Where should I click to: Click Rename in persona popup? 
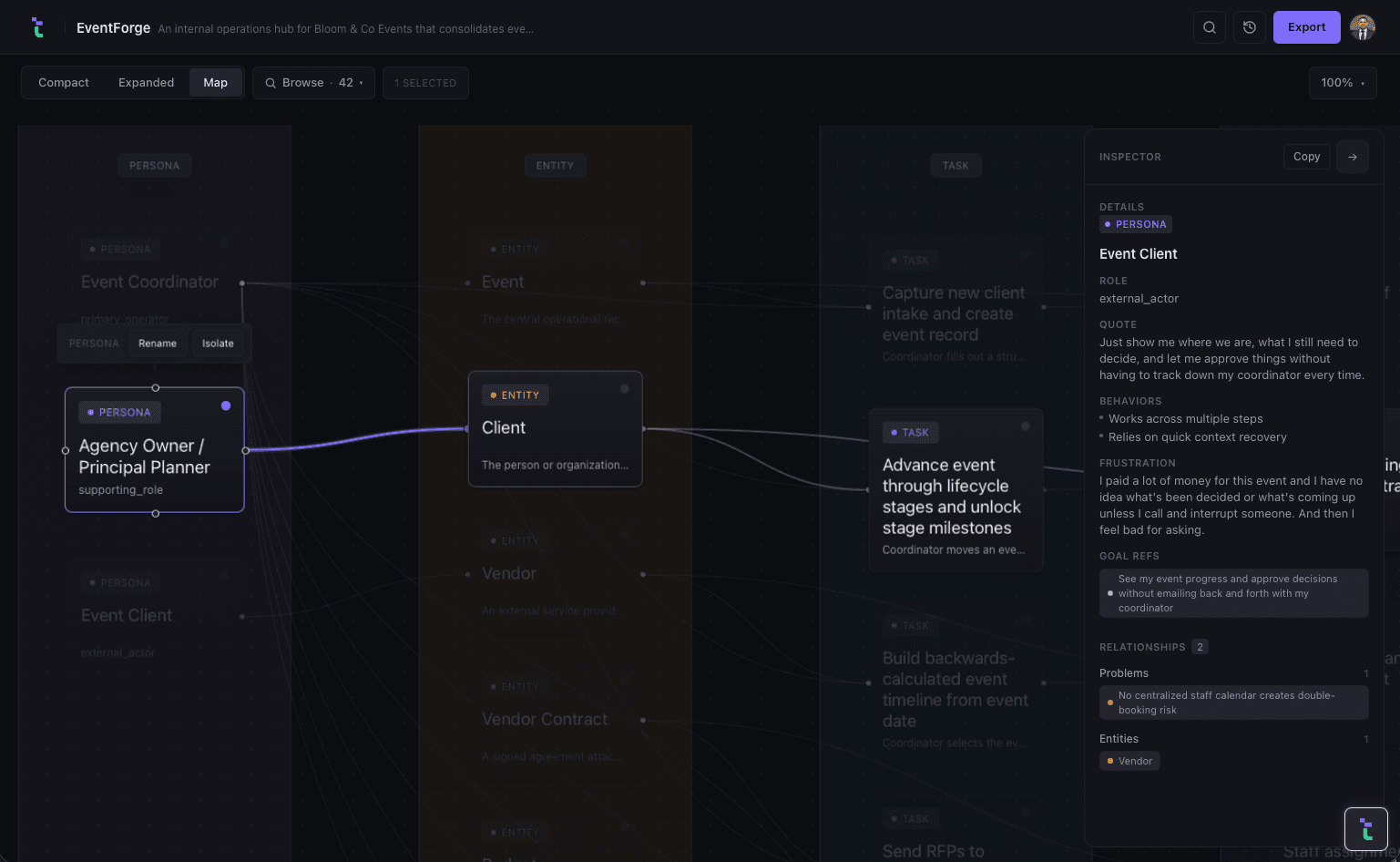pos(158,344)
